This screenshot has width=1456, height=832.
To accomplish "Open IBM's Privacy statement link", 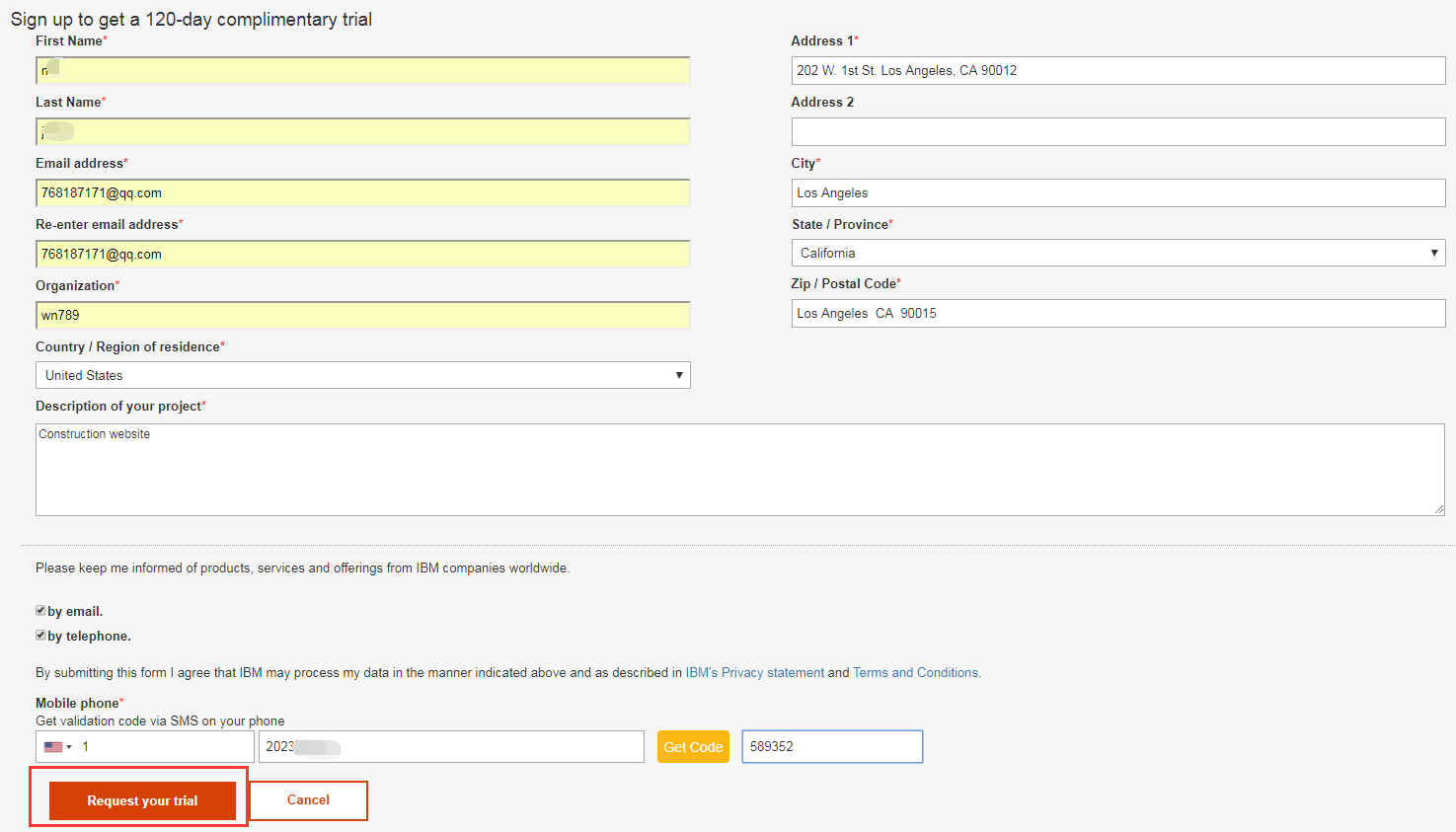I will [754, 673].
